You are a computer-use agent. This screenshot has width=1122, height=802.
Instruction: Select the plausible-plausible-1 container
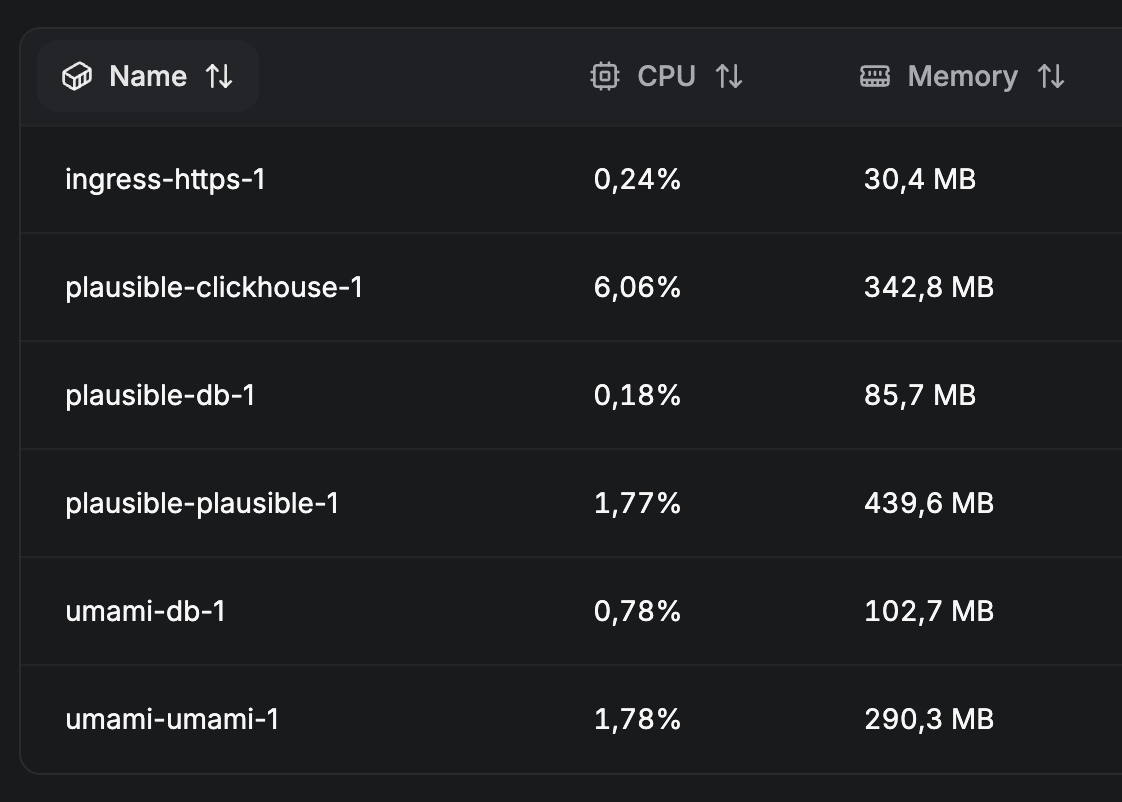[x=202, y=503]
